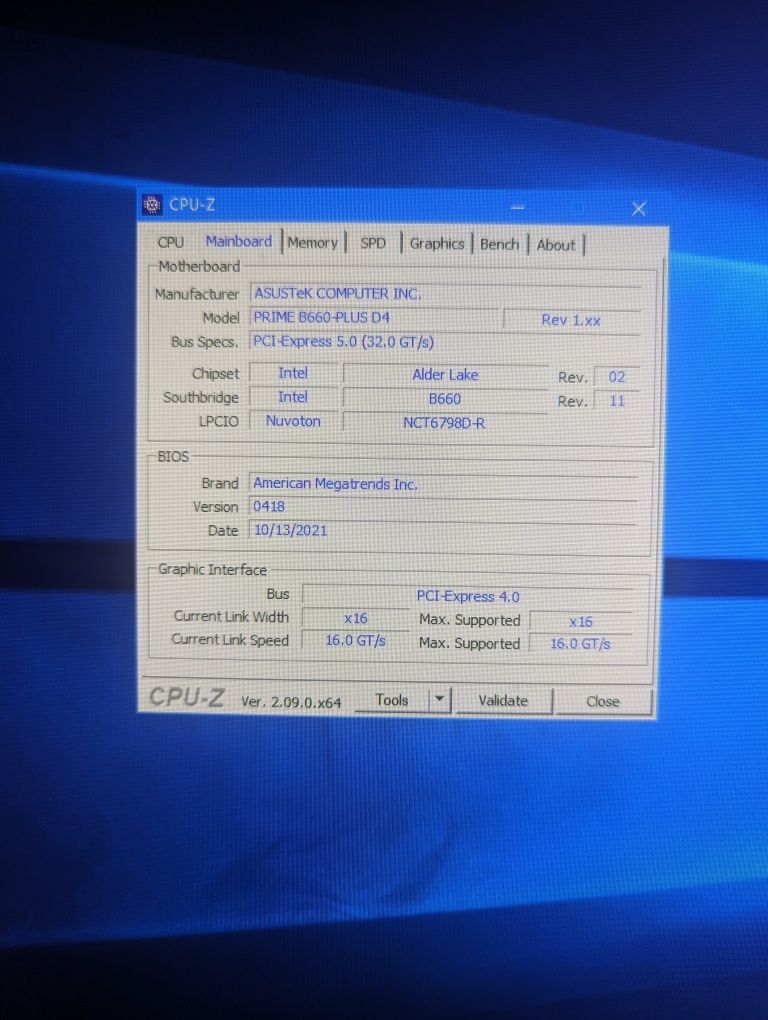Click the American Megatrends Inc. BIOS brand
Screen dimensions: 768x1020
coord(444,484)
